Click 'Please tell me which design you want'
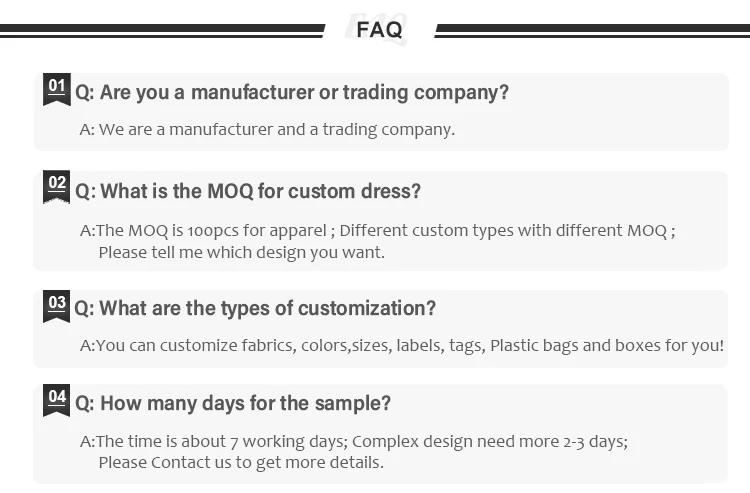 pyautogui.click(x=241, y=252)
